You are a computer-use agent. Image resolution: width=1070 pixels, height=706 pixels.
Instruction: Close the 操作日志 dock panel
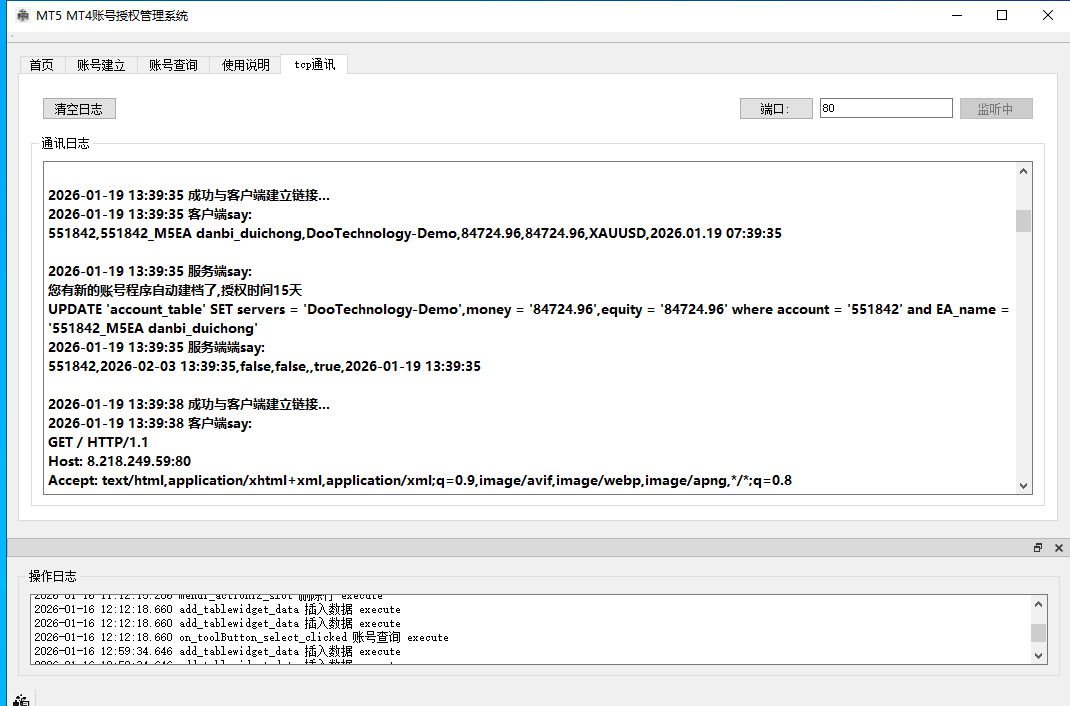tap(1058, 548)
